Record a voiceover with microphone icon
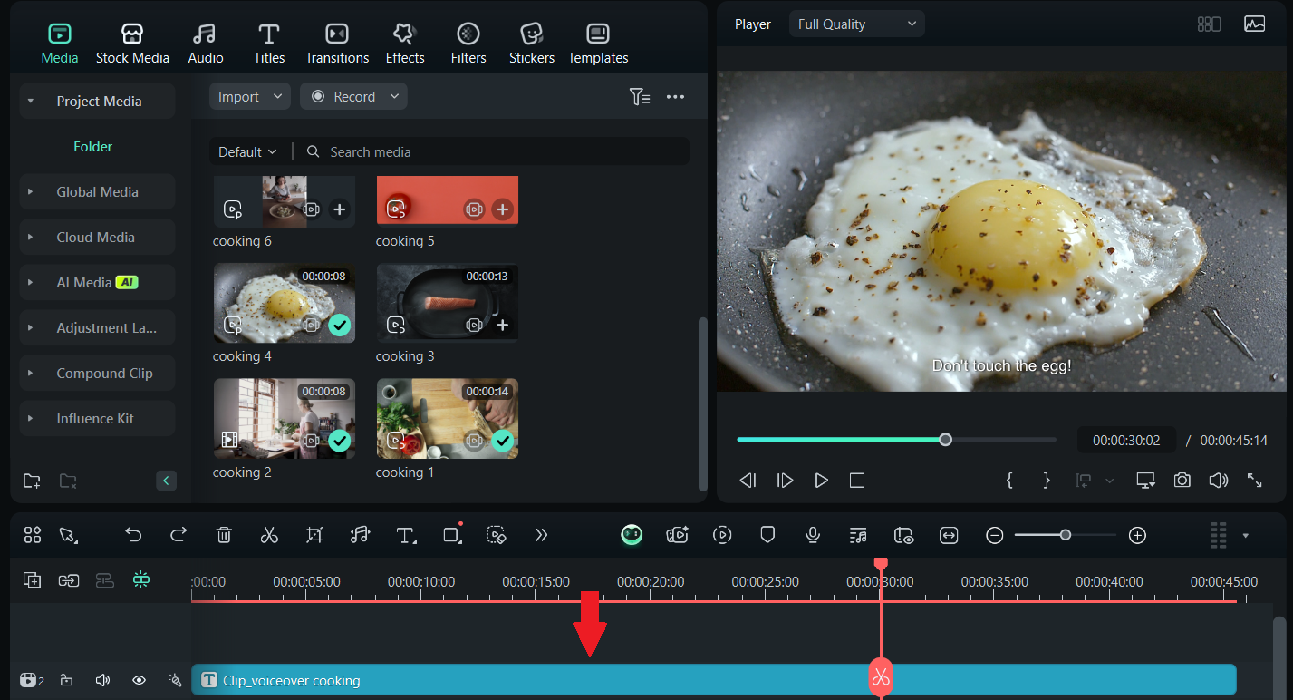Viewport: 1293px width, 700px height. (x=813, y=535)
